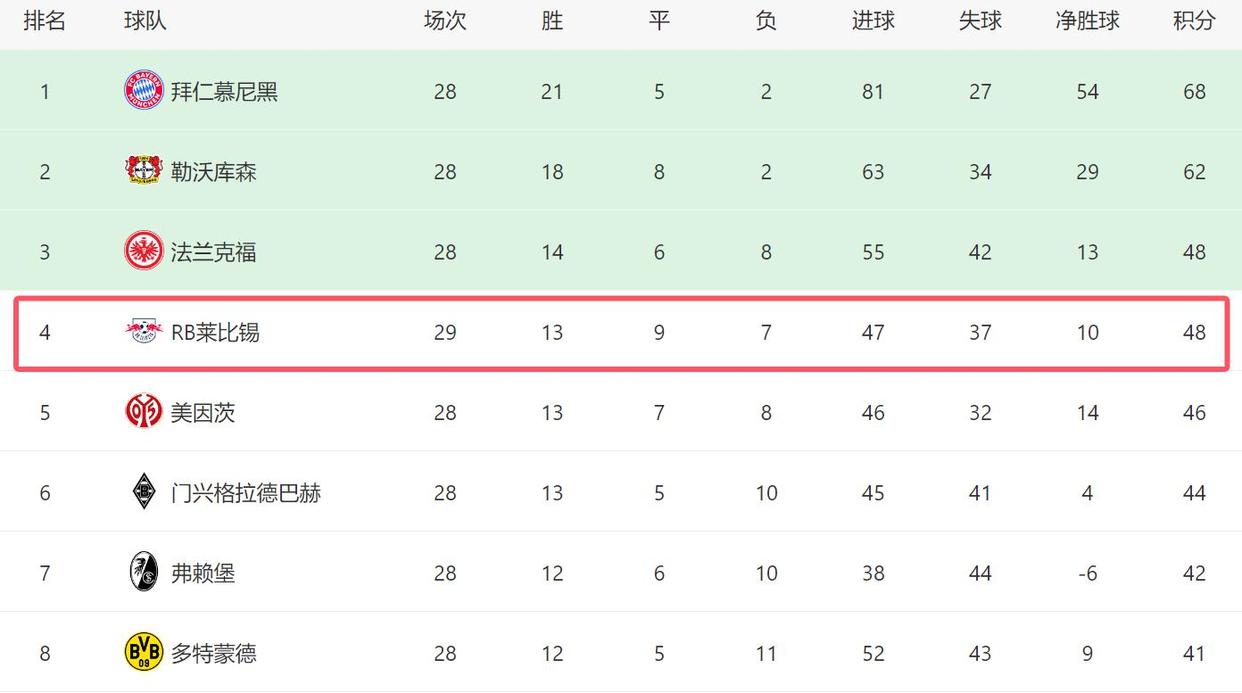The image size is (1242, 693).
Task: Click the 排名 column header
Action: [x=45, y=20]
